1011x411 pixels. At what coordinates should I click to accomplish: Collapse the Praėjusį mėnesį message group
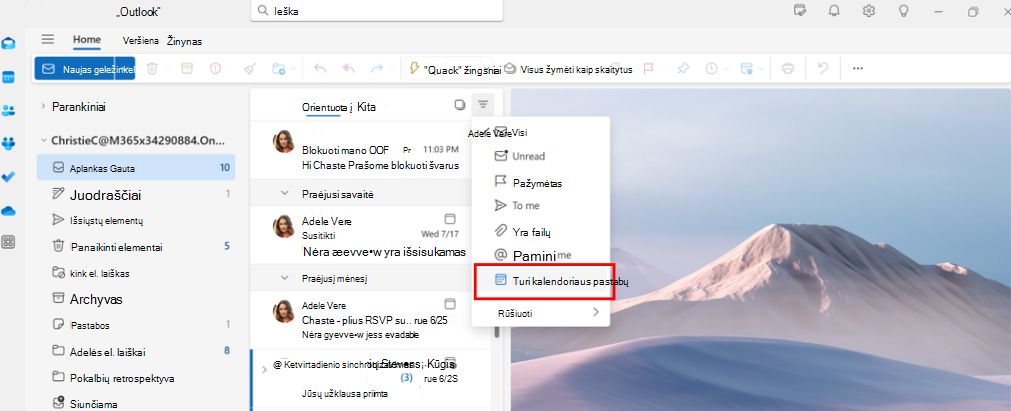tap(284, 278)
